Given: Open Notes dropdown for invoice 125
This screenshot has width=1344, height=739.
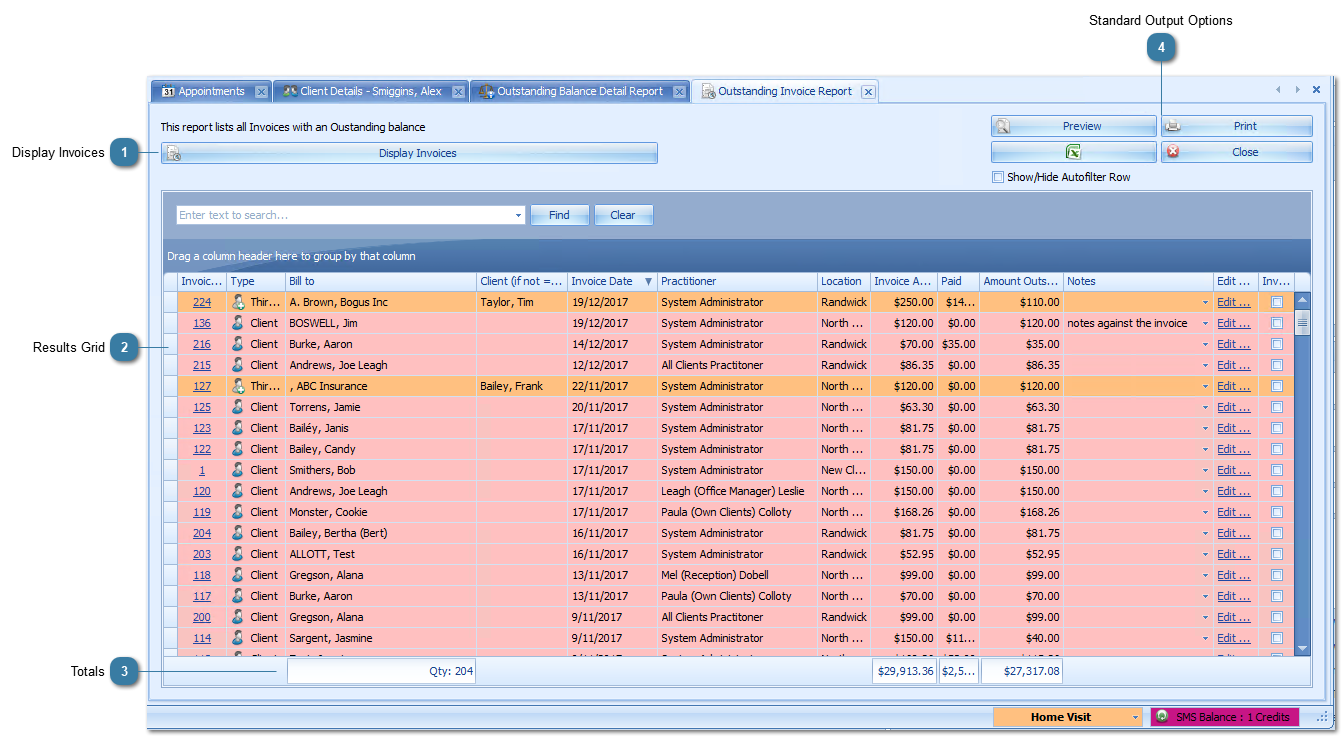Looking at the screenshot, I should point(1205,407).
